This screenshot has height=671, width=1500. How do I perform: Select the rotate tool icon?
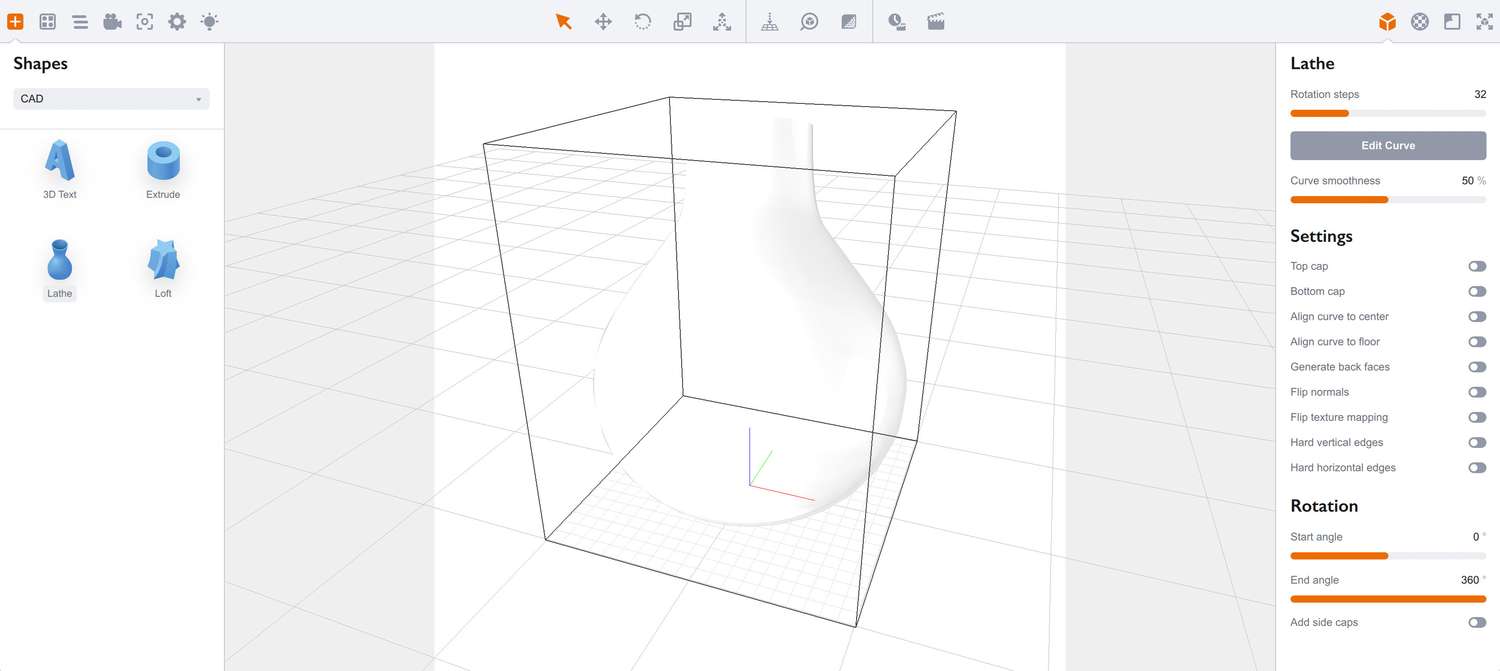point(643,21)
